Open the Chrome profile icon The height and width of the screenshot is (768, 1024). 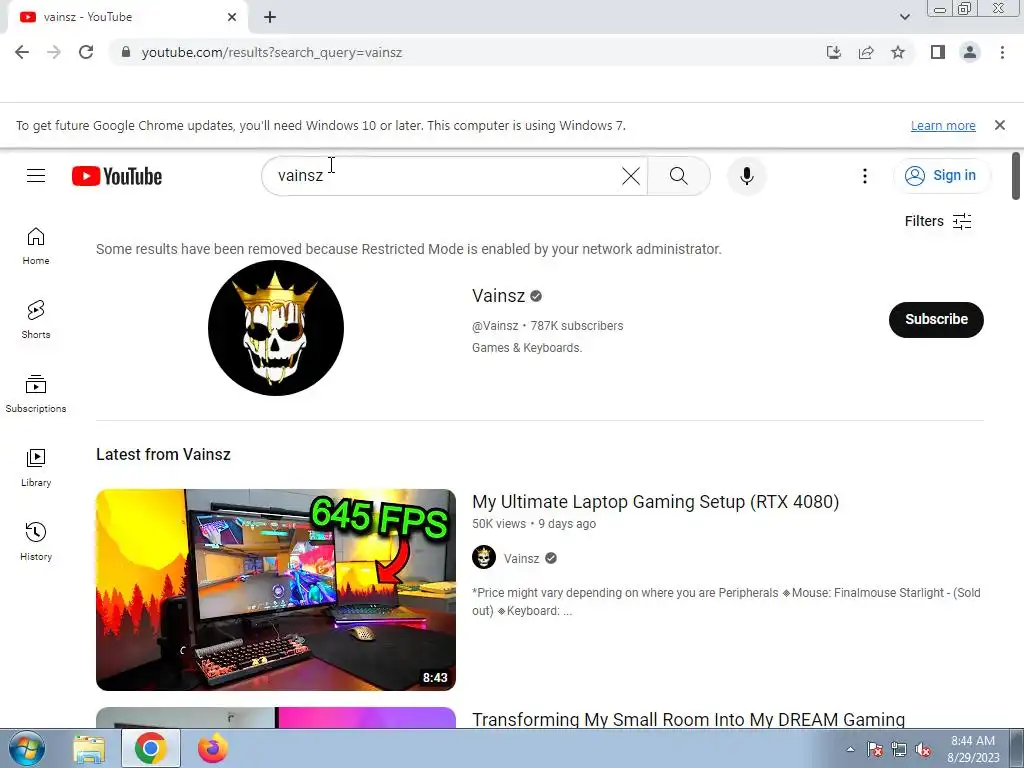pos(970,52)
